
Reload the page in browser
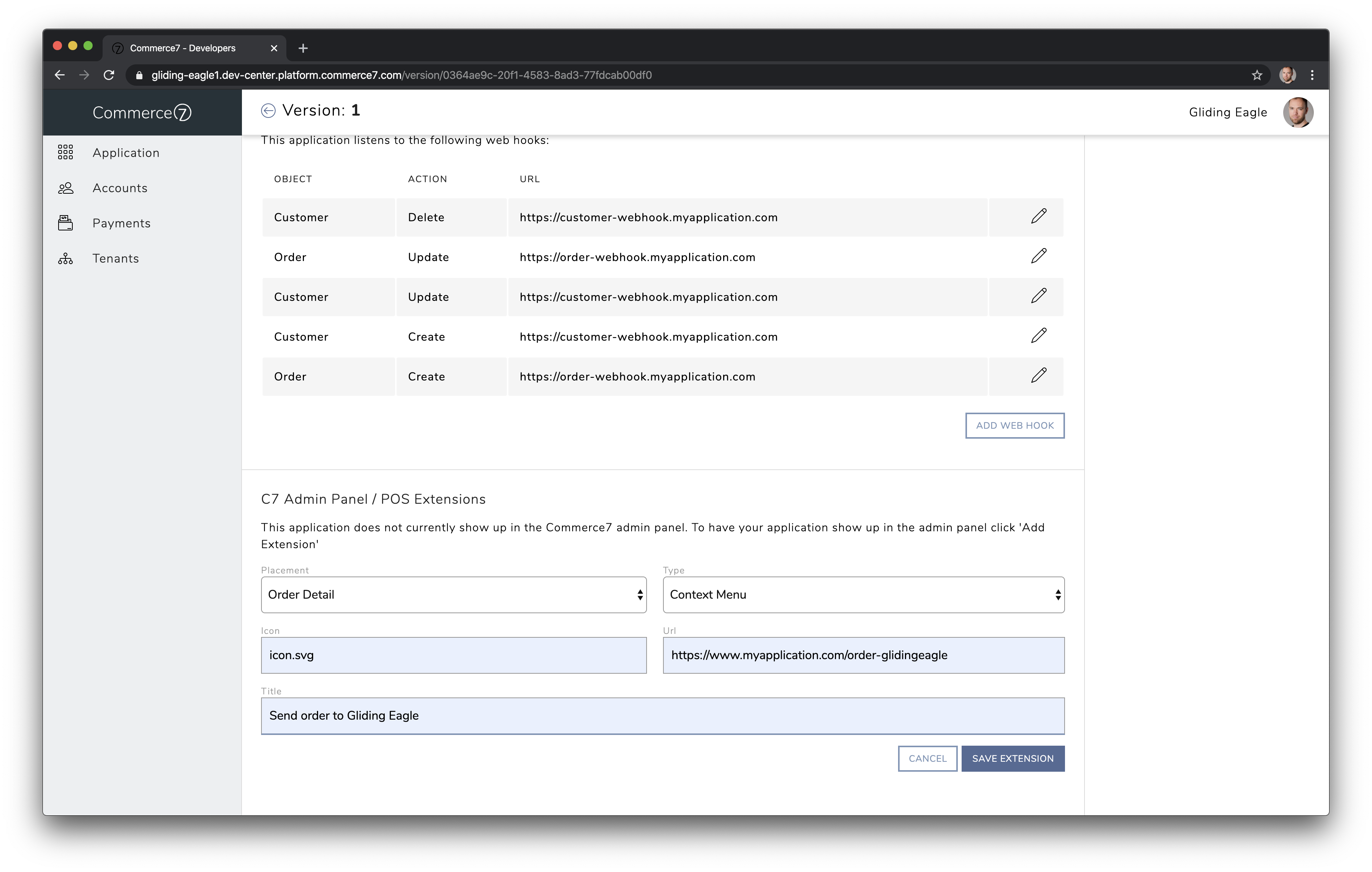coord(109,75)
